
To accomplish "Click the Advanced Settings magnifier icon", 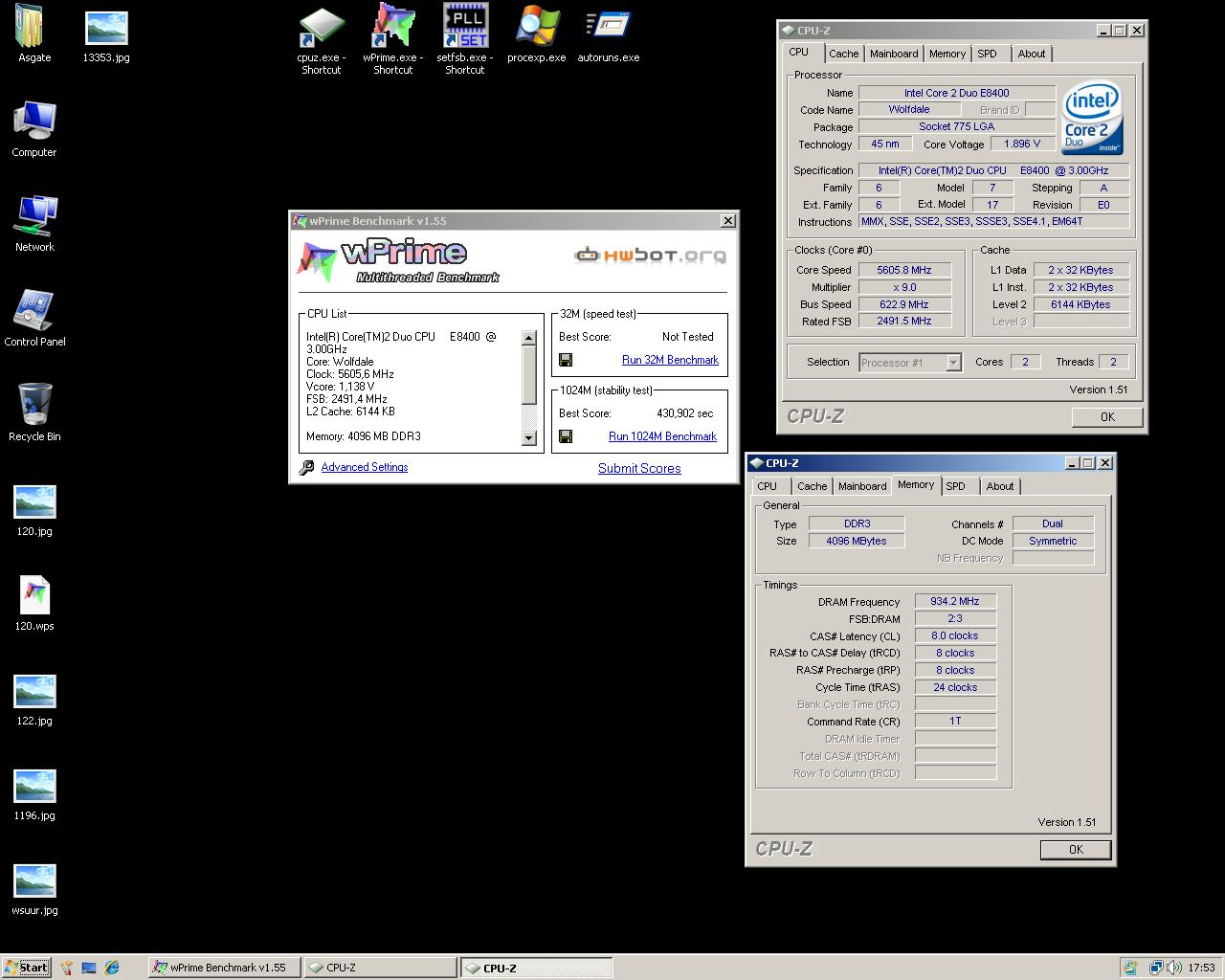I will click(306, 468).
